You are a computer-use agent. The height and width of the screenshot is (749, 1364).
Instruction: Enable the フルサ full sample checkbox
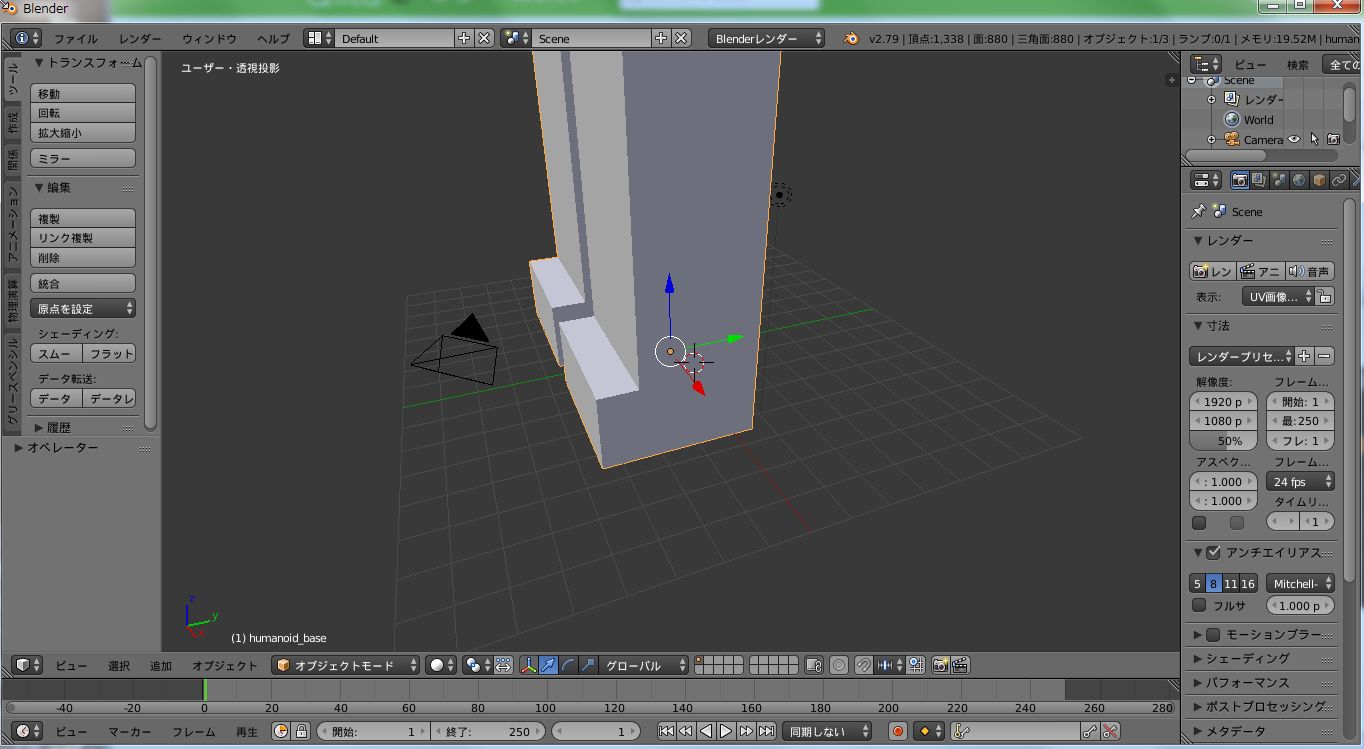tap(1199, 605)
